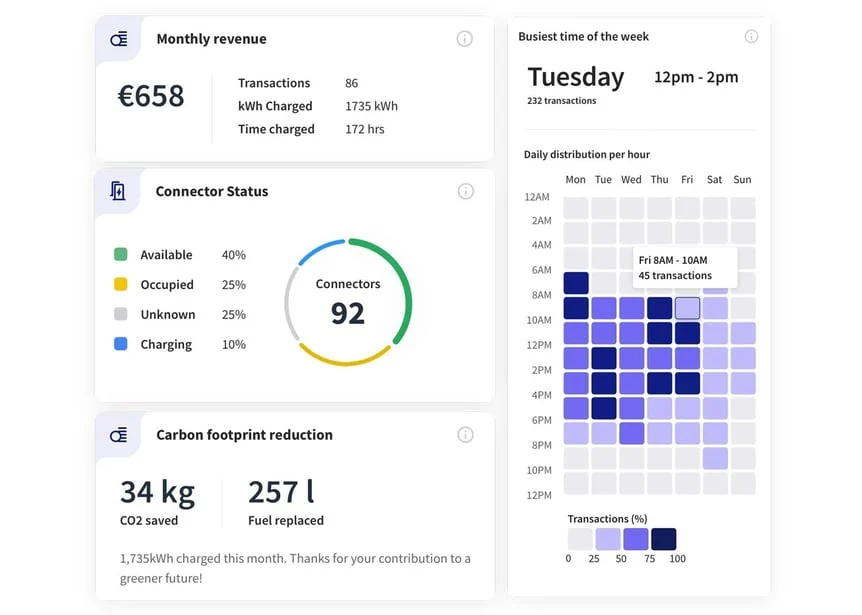This screenshot has height=615, width=862.
Task: Open the Carbon footprint reduction info icon
Action: [465, 435]
